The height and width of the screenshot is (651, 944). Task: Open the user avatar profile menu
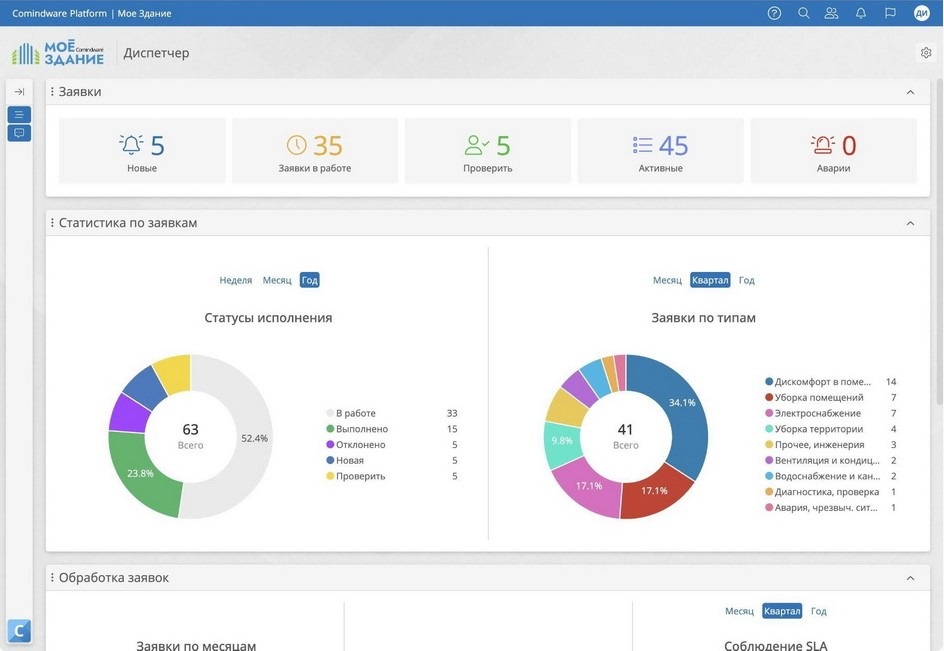pyautogui.click(x=921, y=13)
